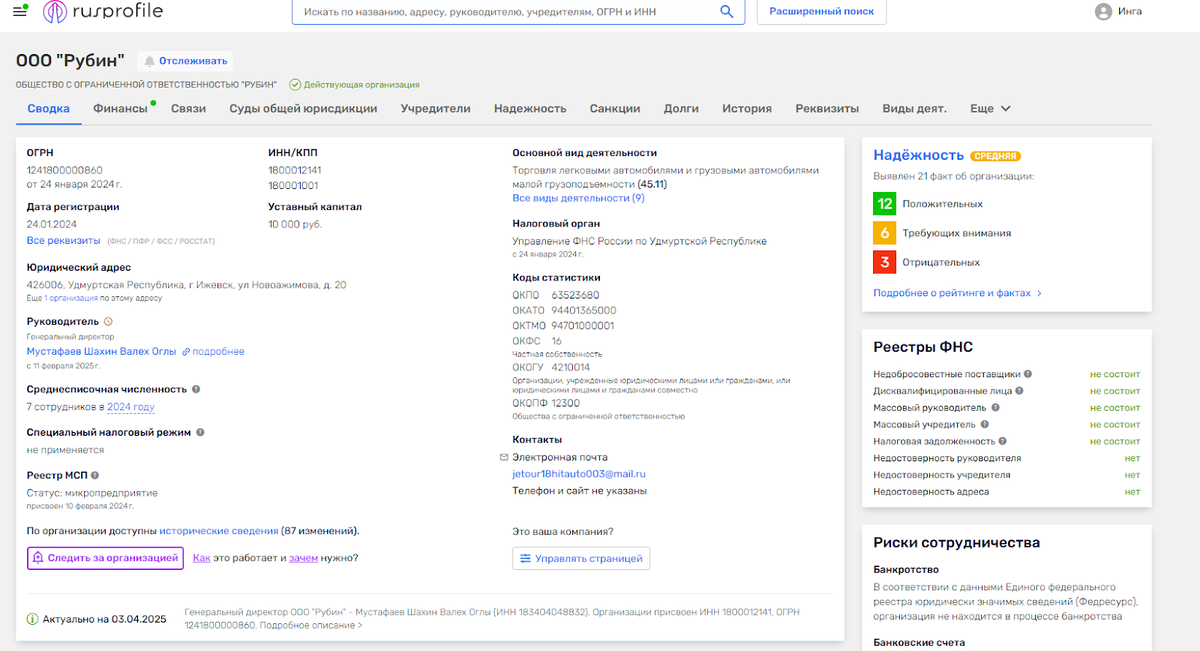Image resolution: width=1200 pixels, height=651 pixels.
Task: Open the Долги tab
Action: pos(681,108)
